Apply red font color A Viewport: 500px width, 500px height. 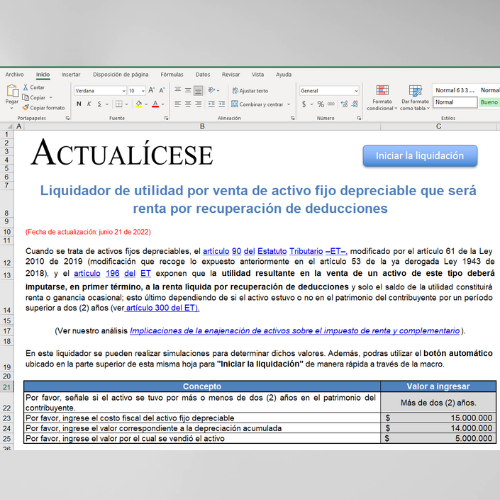coord(155,104)
